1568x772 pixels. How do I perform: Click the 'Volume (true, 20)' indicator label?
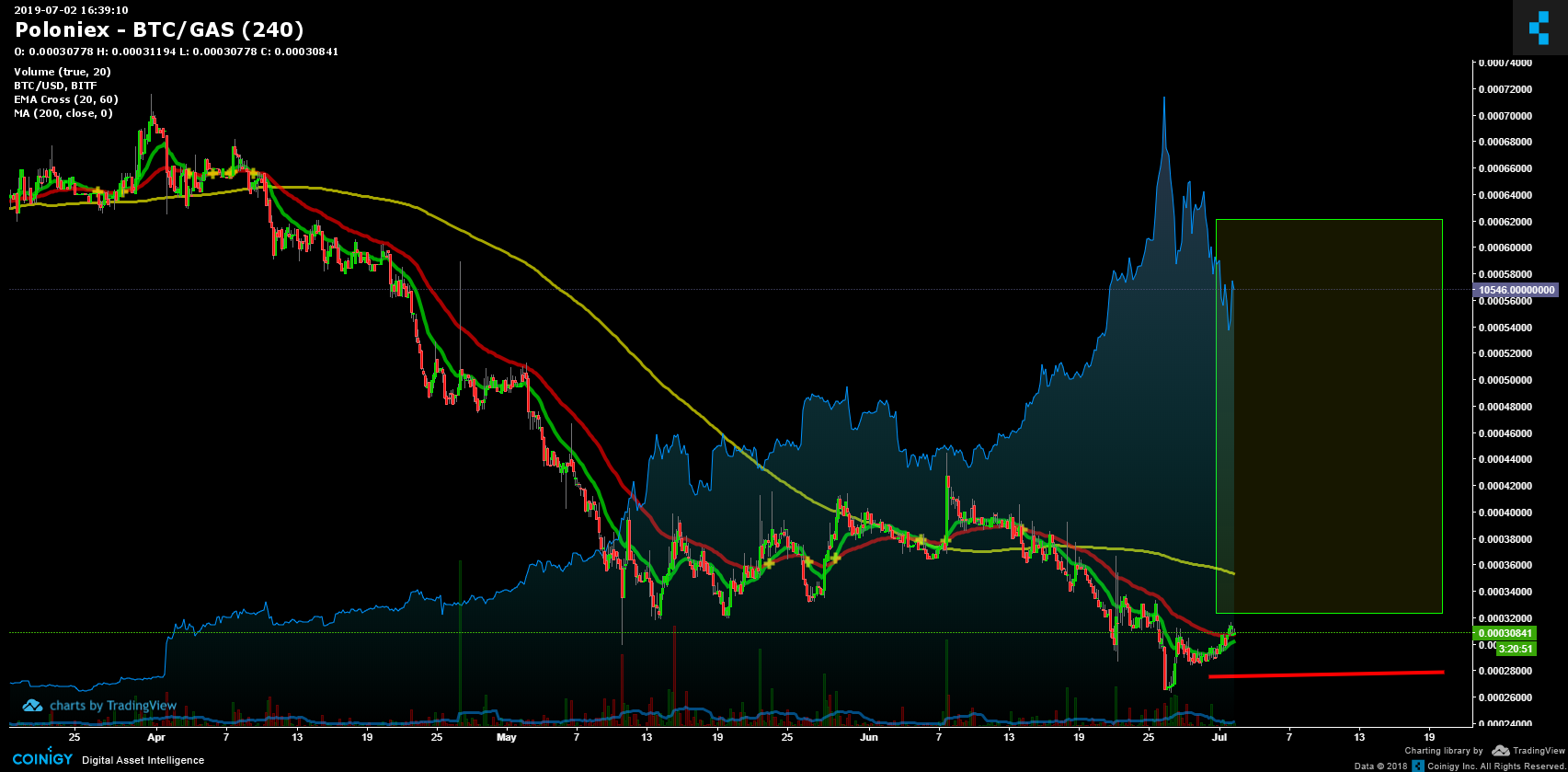click(x=63, y=72)
